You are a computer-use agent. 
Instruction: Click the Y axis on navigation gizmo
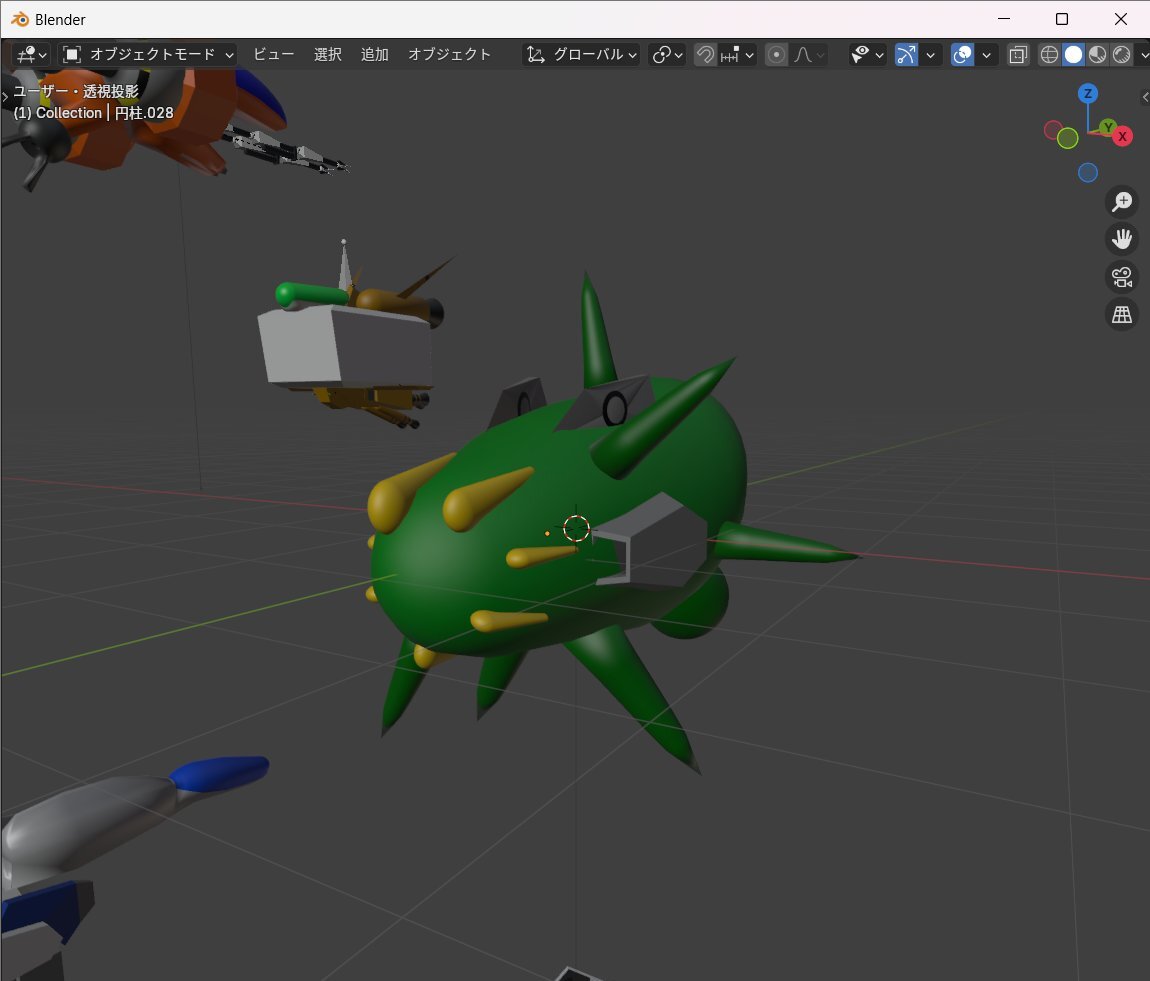click(1108, 127)
